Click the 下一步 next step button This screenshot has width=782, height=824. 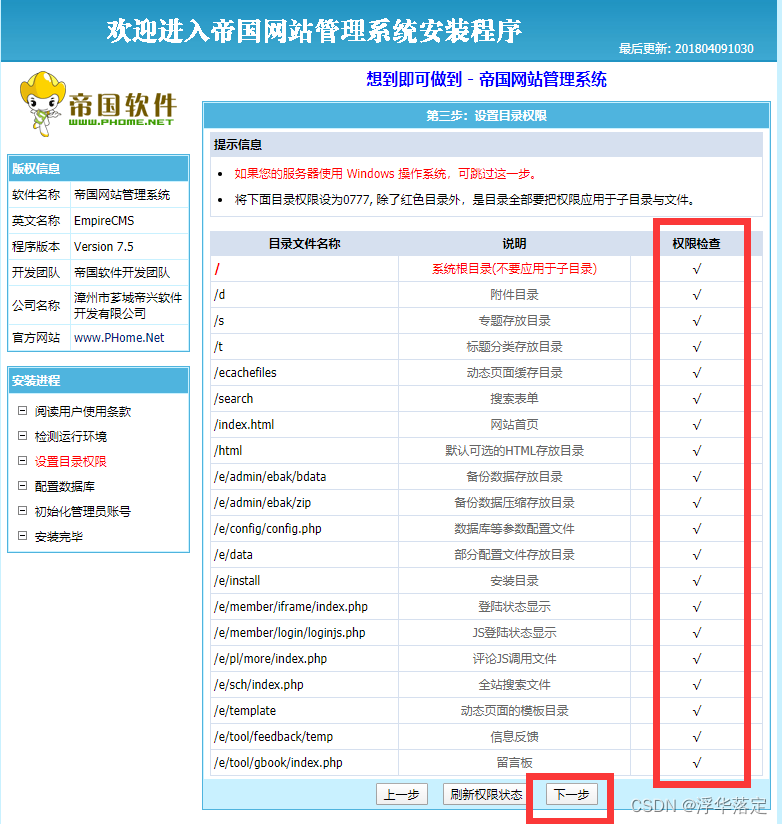[572, 794]
